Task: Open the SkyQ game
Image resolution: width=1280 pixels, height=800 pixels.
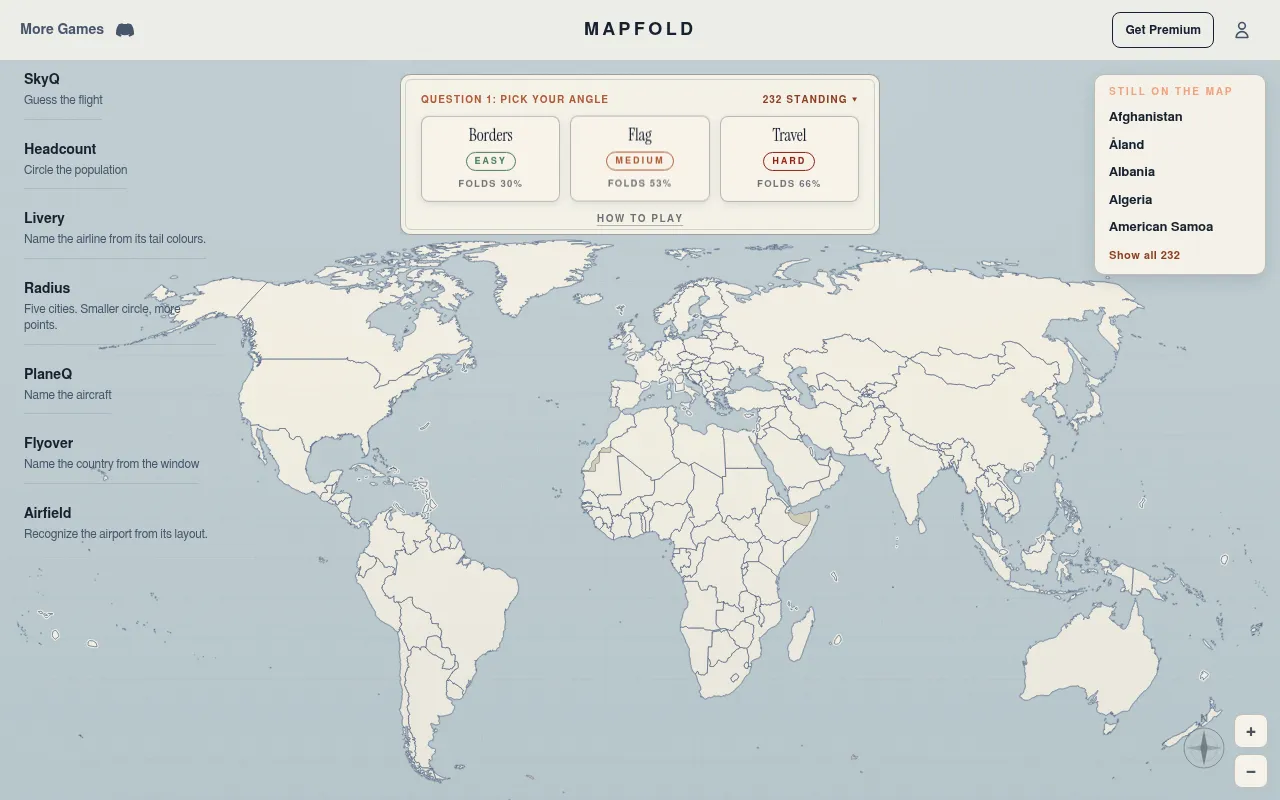Action: point(63,88)
